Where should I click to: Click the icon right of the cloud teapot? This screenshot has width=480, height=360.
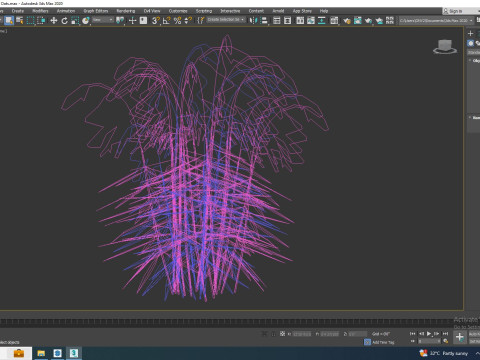click(390, 20)
